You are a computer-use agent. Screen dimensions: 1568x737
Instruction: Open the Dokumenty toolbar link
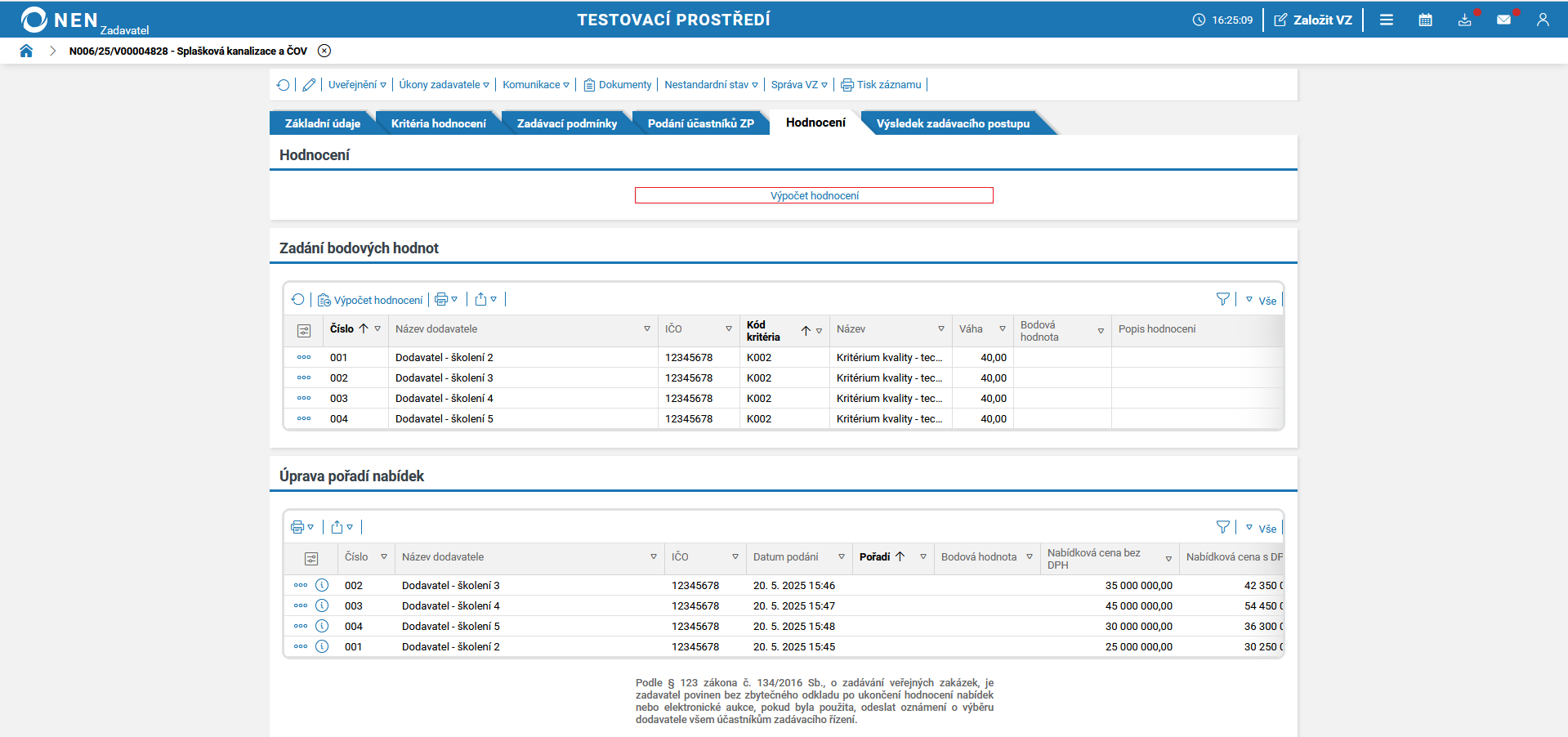tap(618, 85)
